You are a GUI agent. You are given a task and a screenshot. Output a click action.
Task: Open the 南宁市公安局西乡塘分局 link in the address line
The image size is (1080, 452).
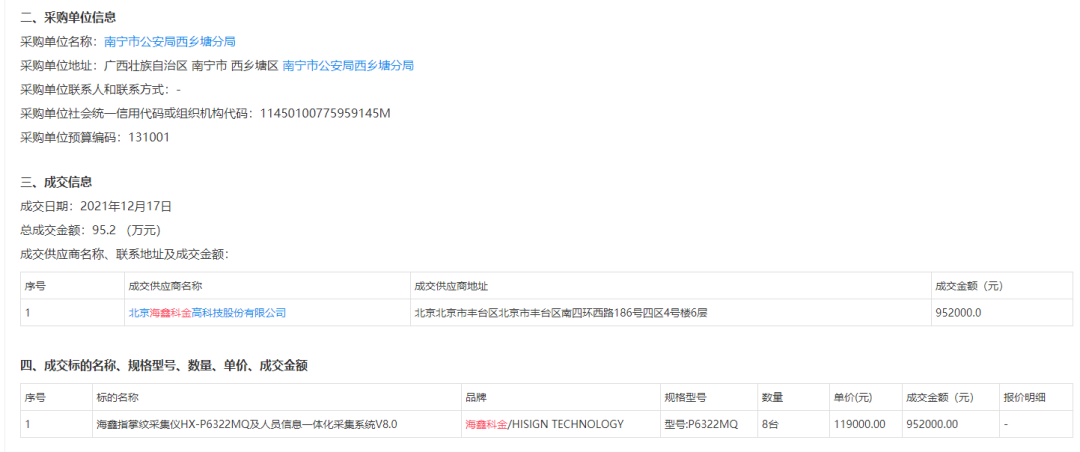(348, 65)
